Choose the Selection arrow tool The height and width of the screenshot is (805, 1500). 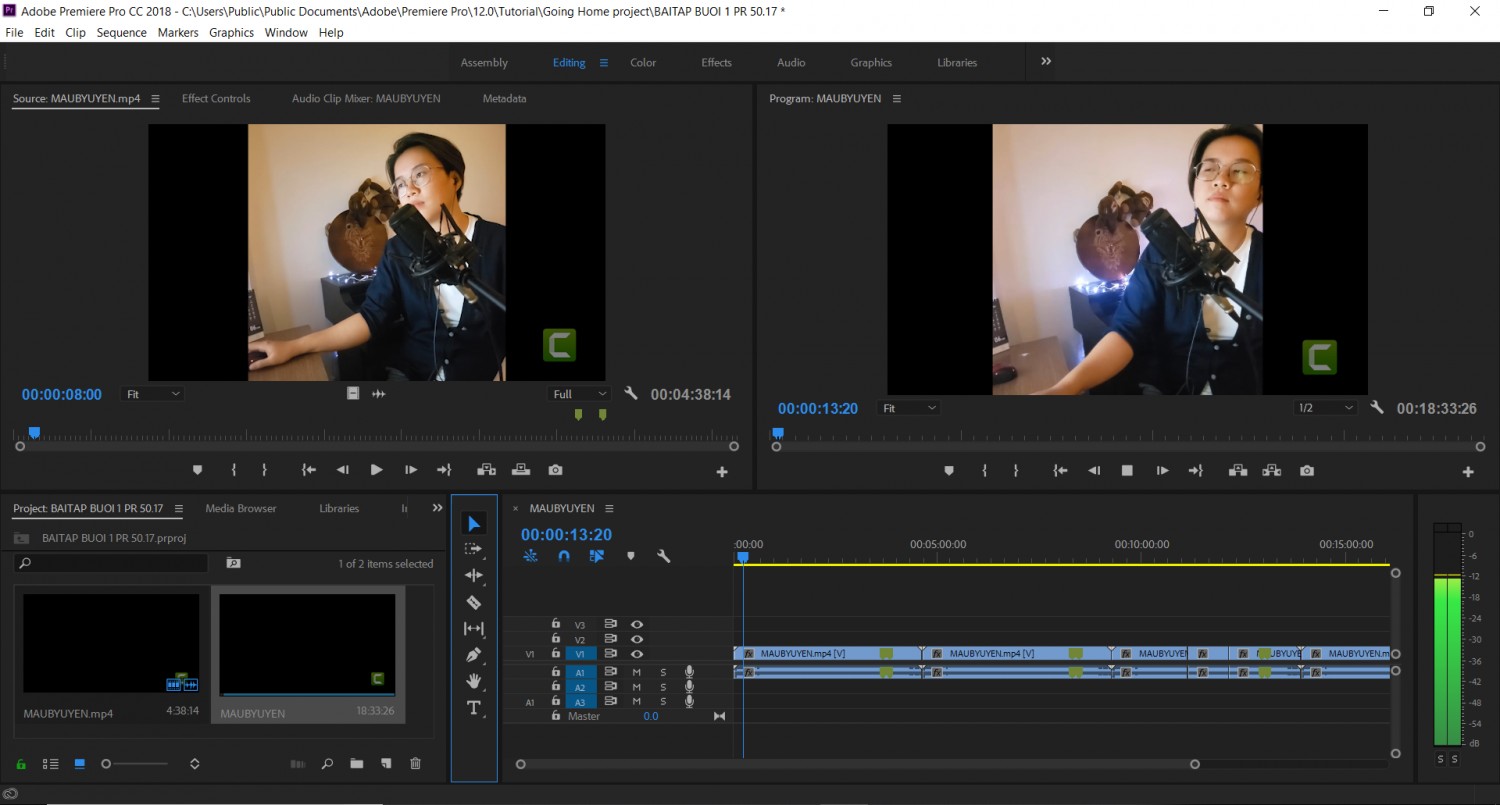pyautogui.click(x=474, y=524)
